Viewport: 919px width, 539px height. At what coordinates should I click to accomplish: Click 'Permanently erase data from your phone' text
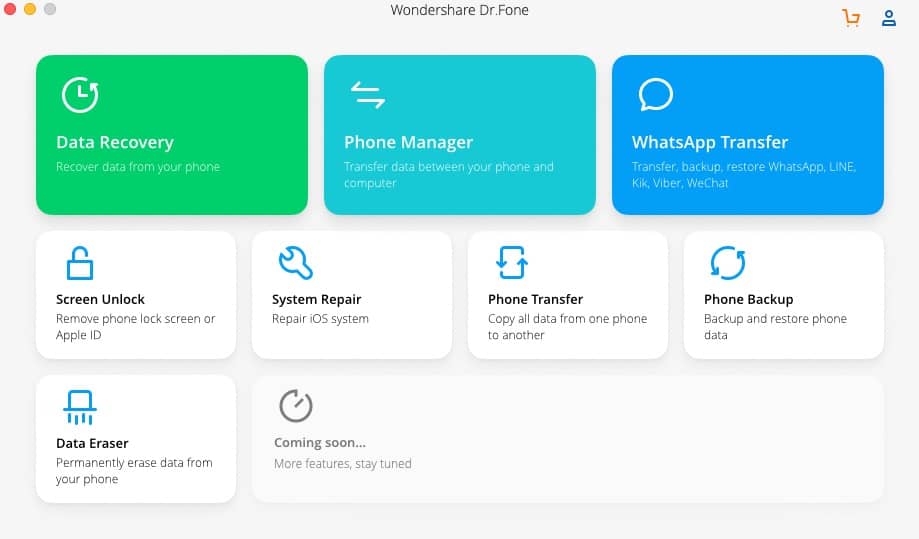[x=134, y=471]
